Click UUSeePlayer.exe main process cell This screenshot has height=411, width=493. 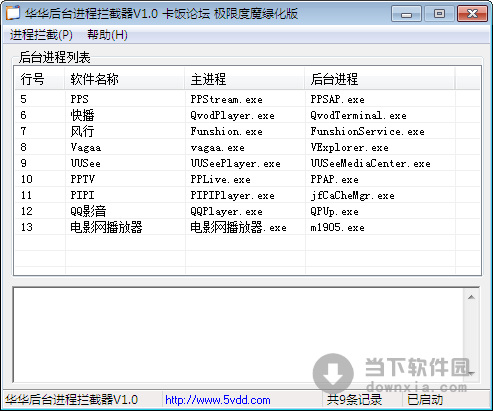tap(235, 163)
